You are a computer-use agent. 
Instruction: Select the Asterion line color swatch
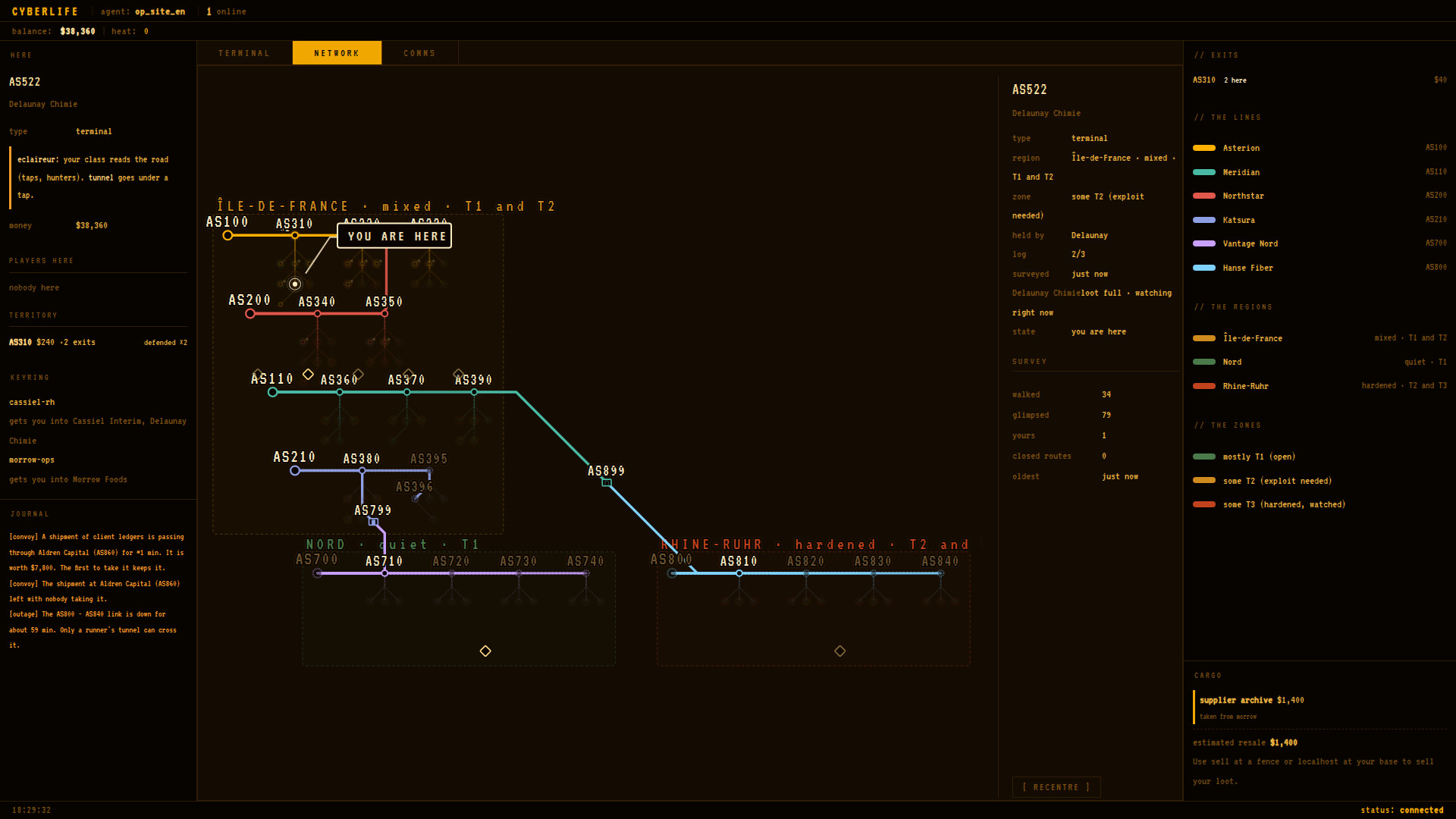(1204, 148)
